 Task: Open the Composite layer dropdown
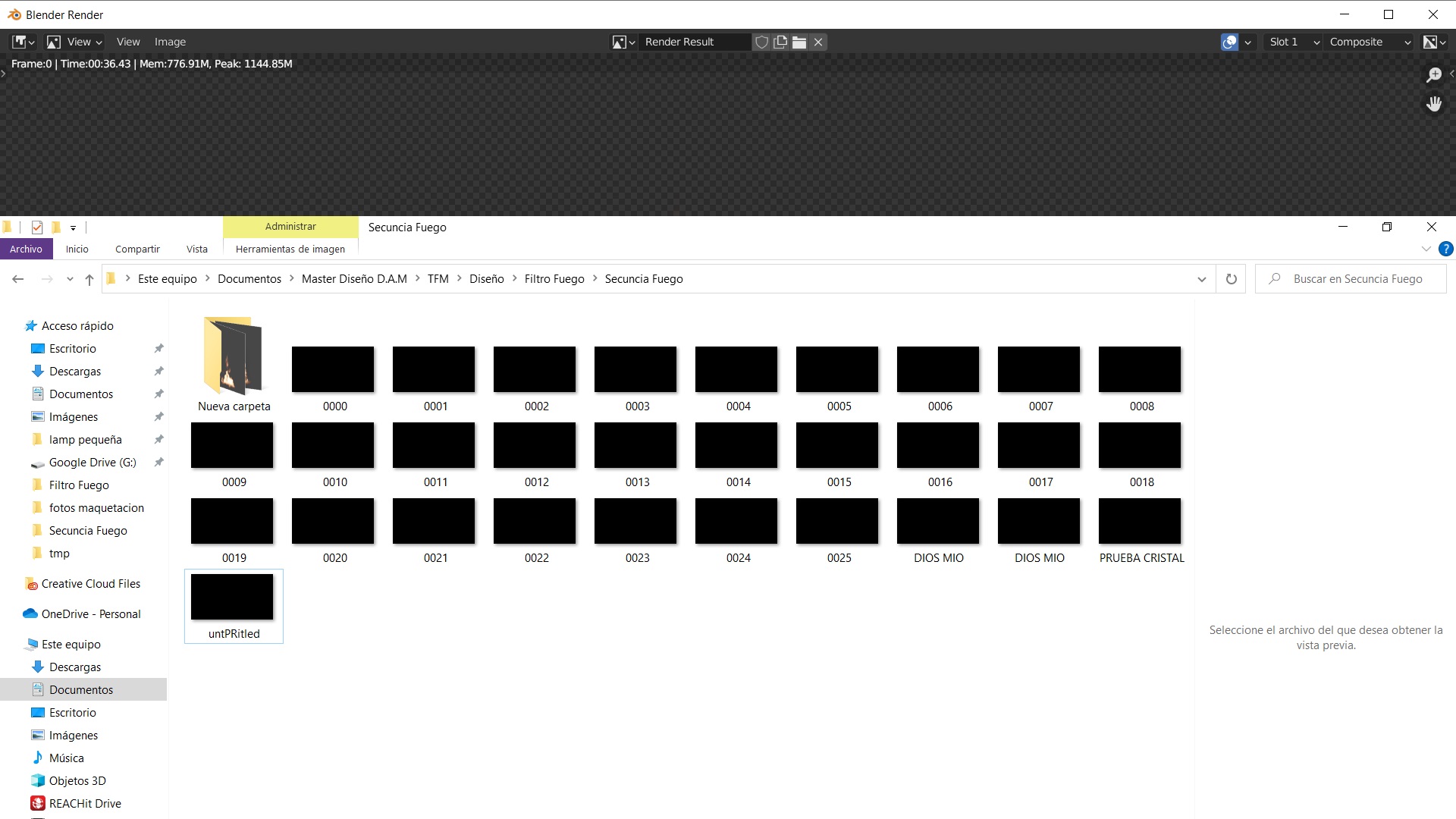point(1370,42)
